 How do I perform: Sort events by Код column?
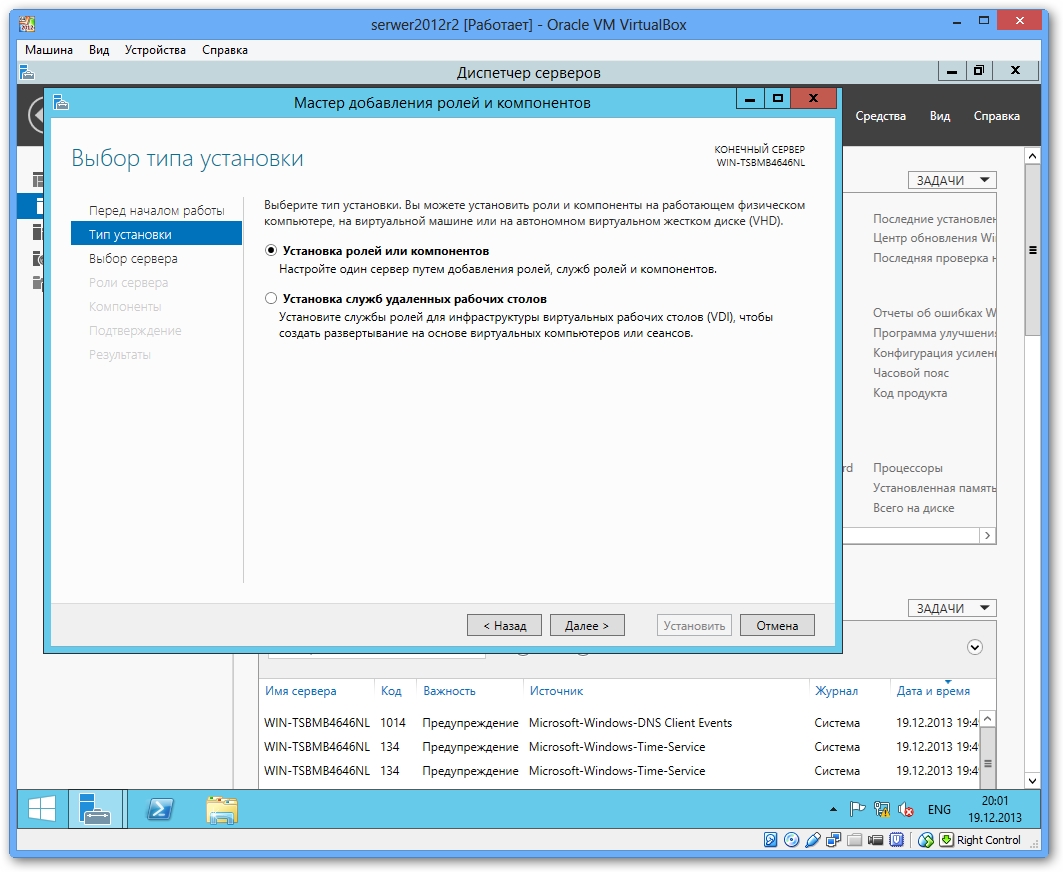[391, 690]
